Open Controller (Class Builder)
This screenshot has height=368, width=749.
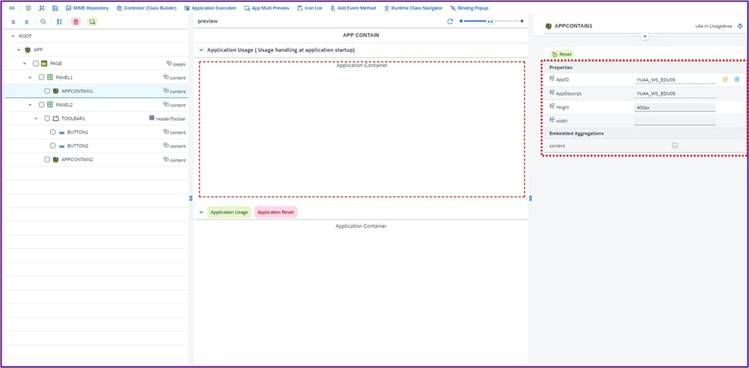click(146, 8)
